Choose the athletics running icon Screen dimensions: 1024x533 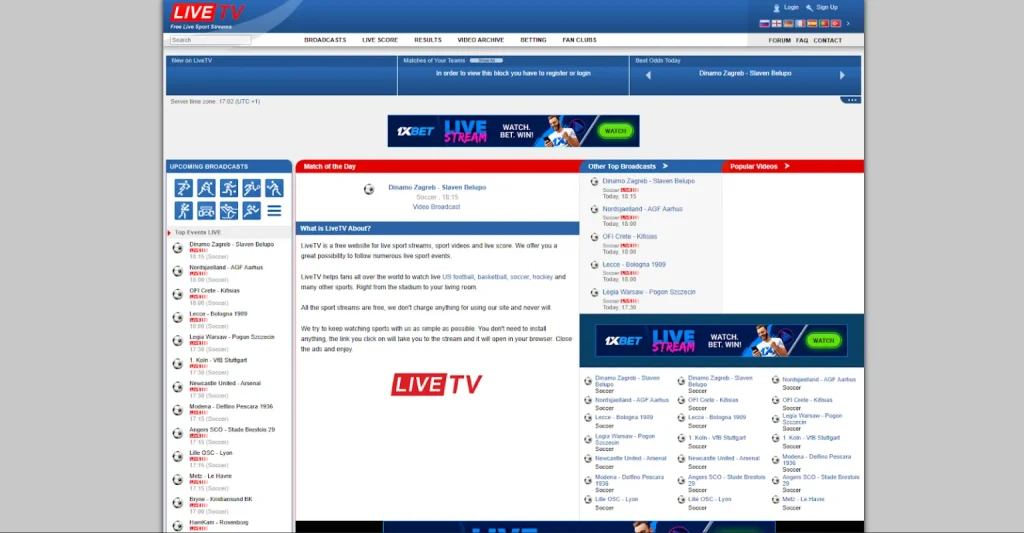point(251,211)
